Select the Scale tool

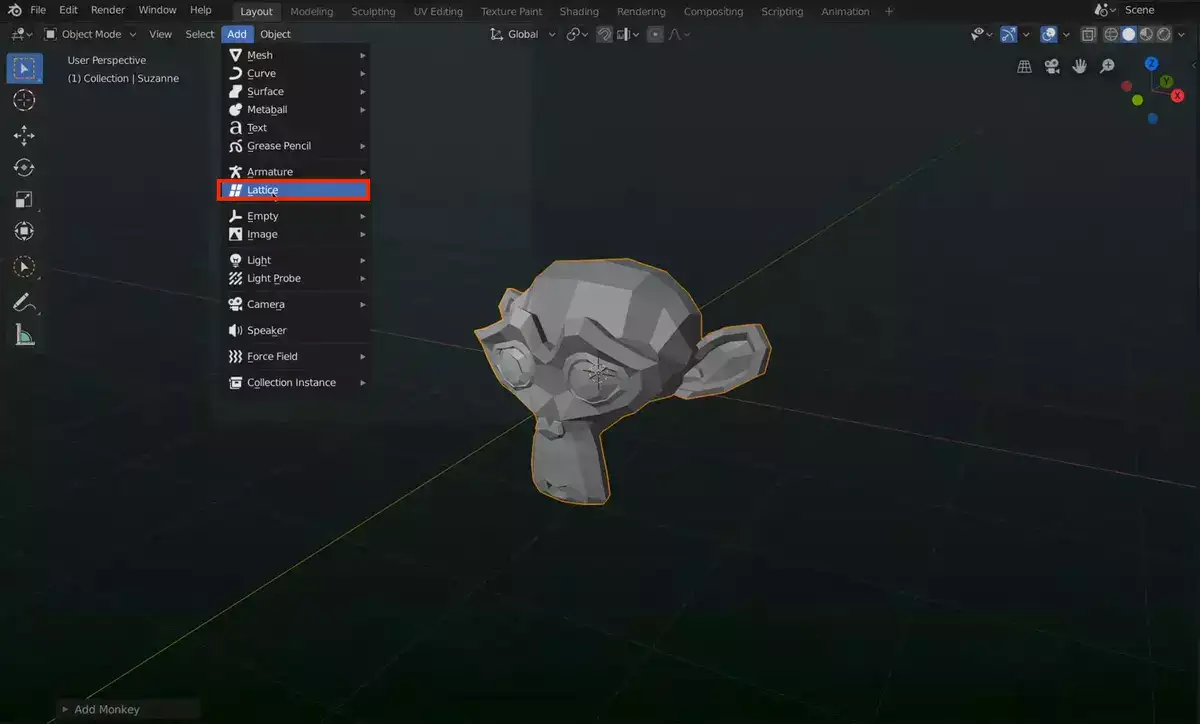(x=24, y=199)
